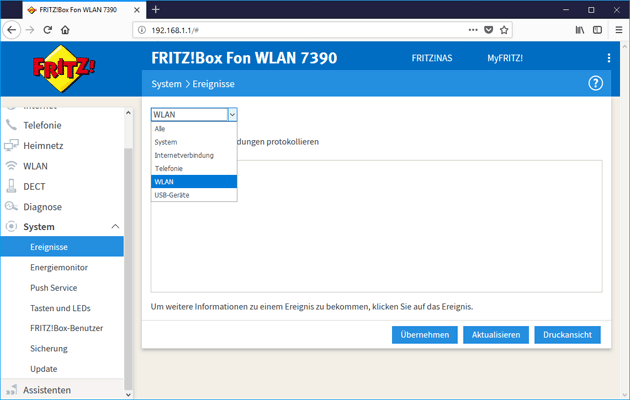Viewport: 630px width, 400px height.
Task: Choose Telefonie in the filter dropdown list
Action: (x=194, y=168)
